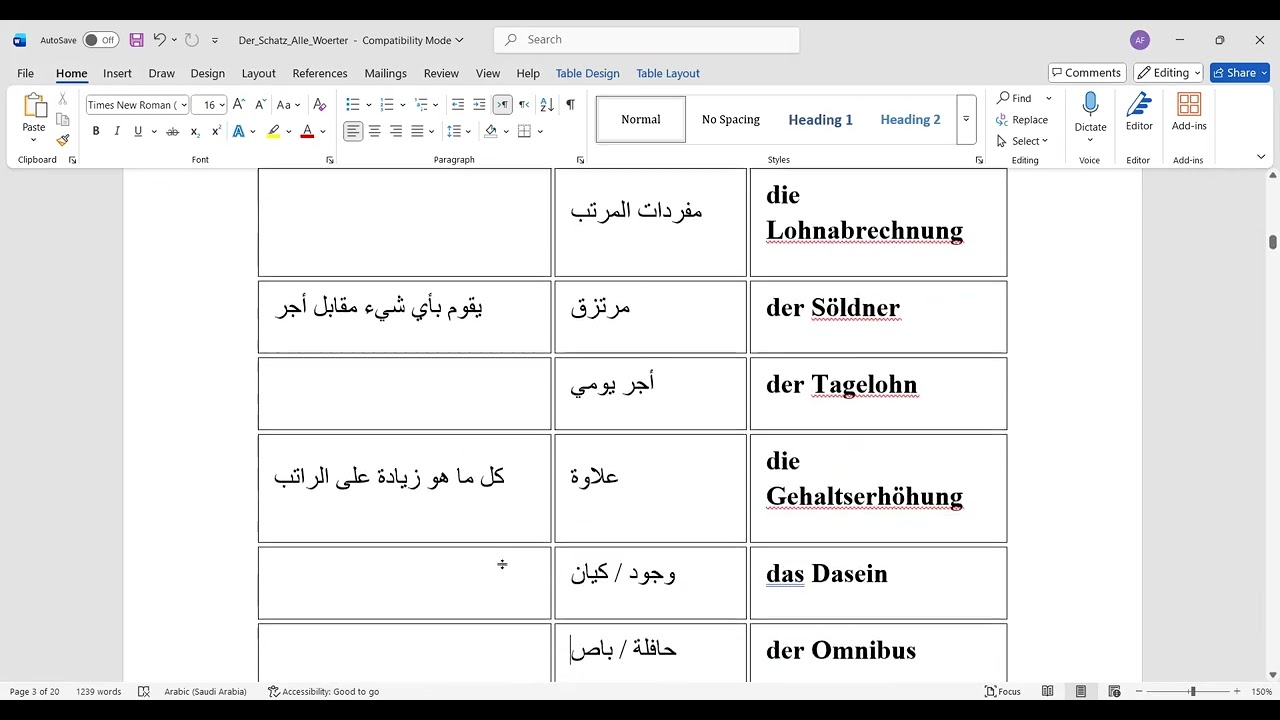
Task: Open line spacing dropdown
Action: pos(468,131)
